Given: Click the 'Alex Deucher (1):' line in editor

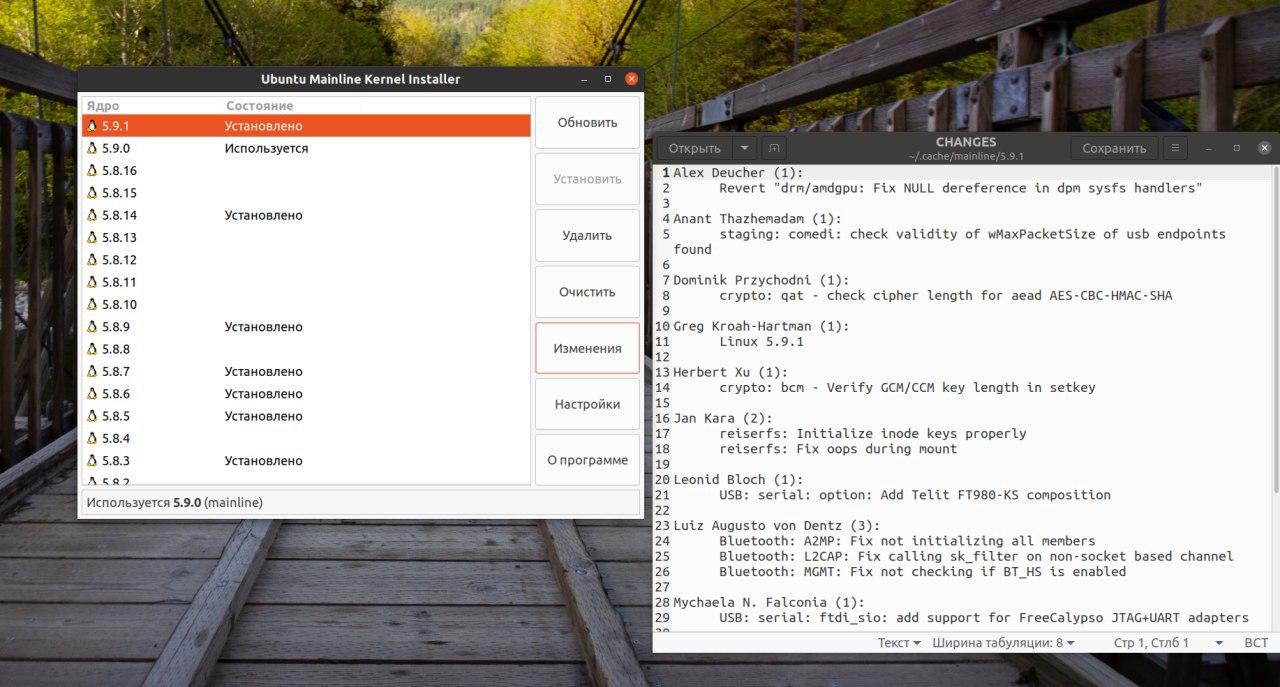Looking at the screenshot, I should 738,173.
